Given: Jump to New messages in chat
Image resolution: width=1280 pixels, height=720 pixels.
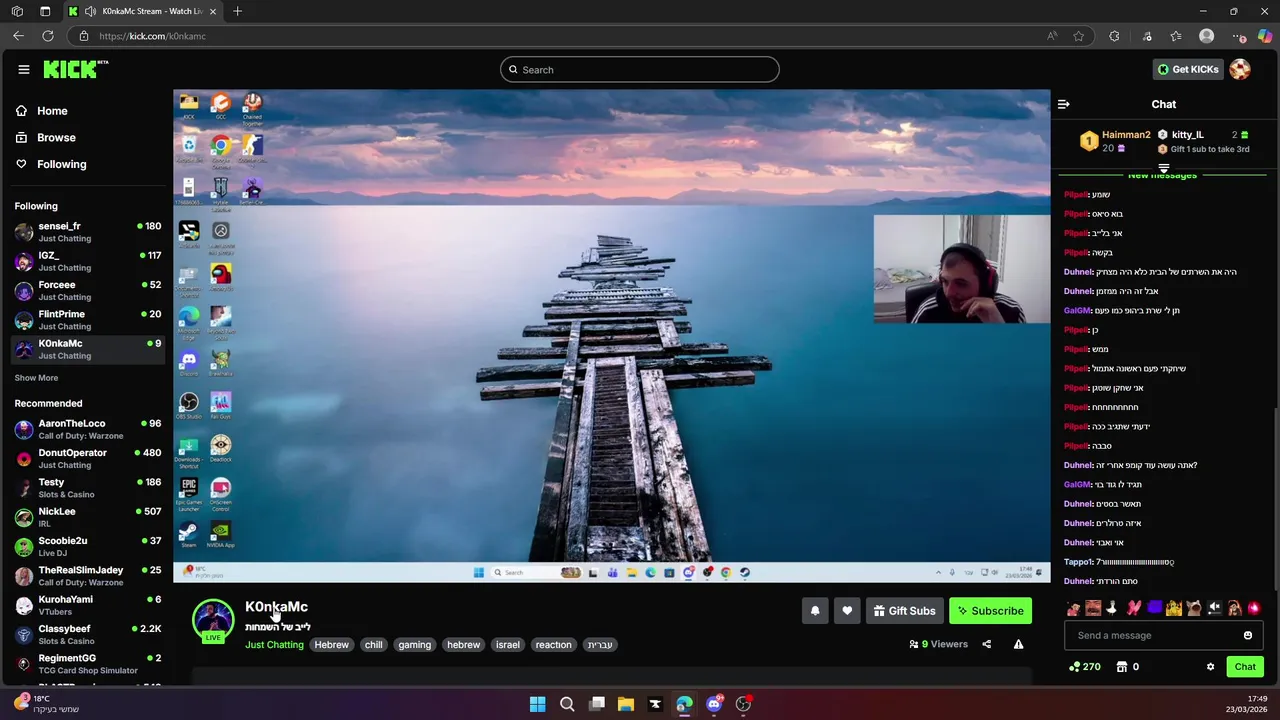Looking at the screenshot, I should coord(1162,176).
